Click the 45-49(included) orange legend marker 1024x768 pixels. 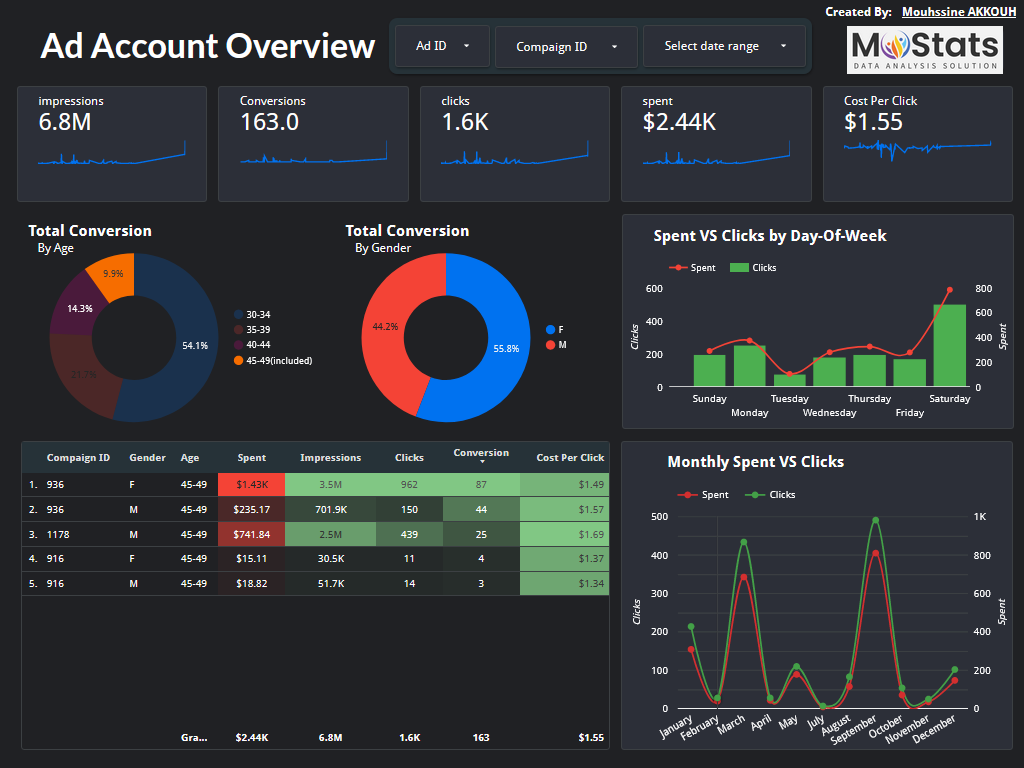[x=238, y=360]
